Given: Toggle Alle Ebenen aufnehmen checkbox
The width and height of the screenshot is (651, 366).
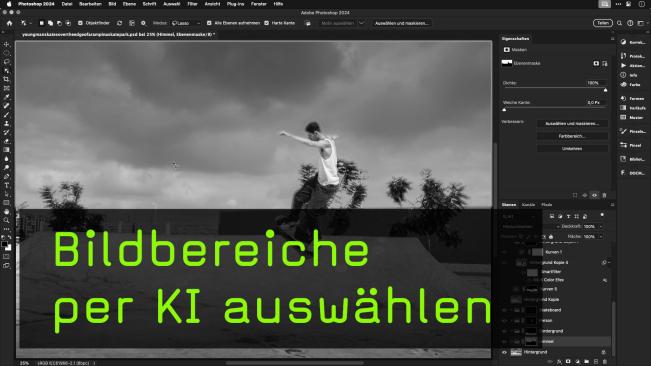Looking at the screenshot, I should click(x=209, y=23).
